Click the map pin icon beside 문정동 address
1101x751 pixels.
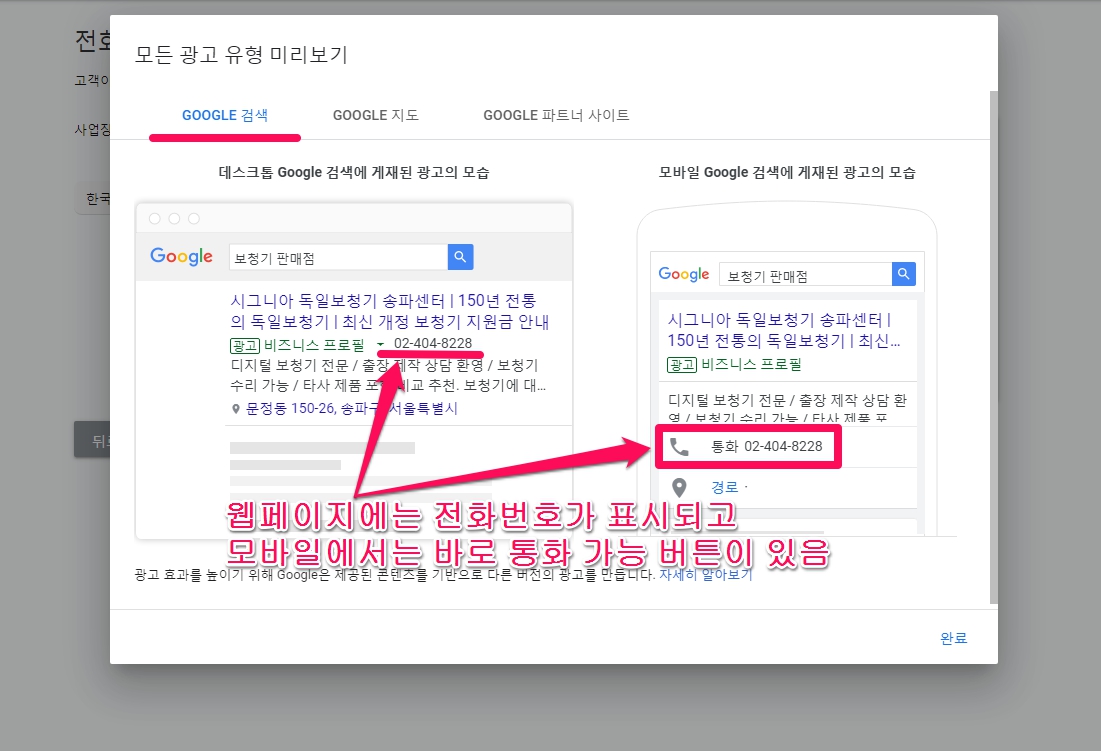236,408
